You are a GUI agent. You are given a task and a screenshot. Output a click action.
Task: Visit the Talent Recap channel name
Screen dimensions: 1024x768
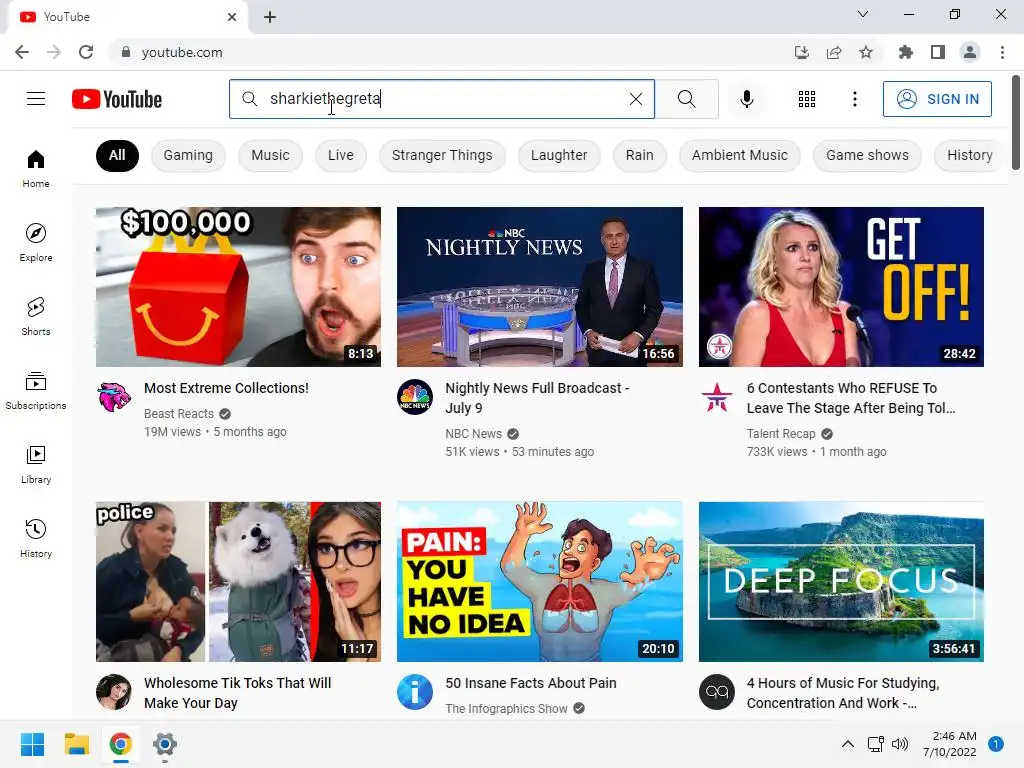coord(781,434)
